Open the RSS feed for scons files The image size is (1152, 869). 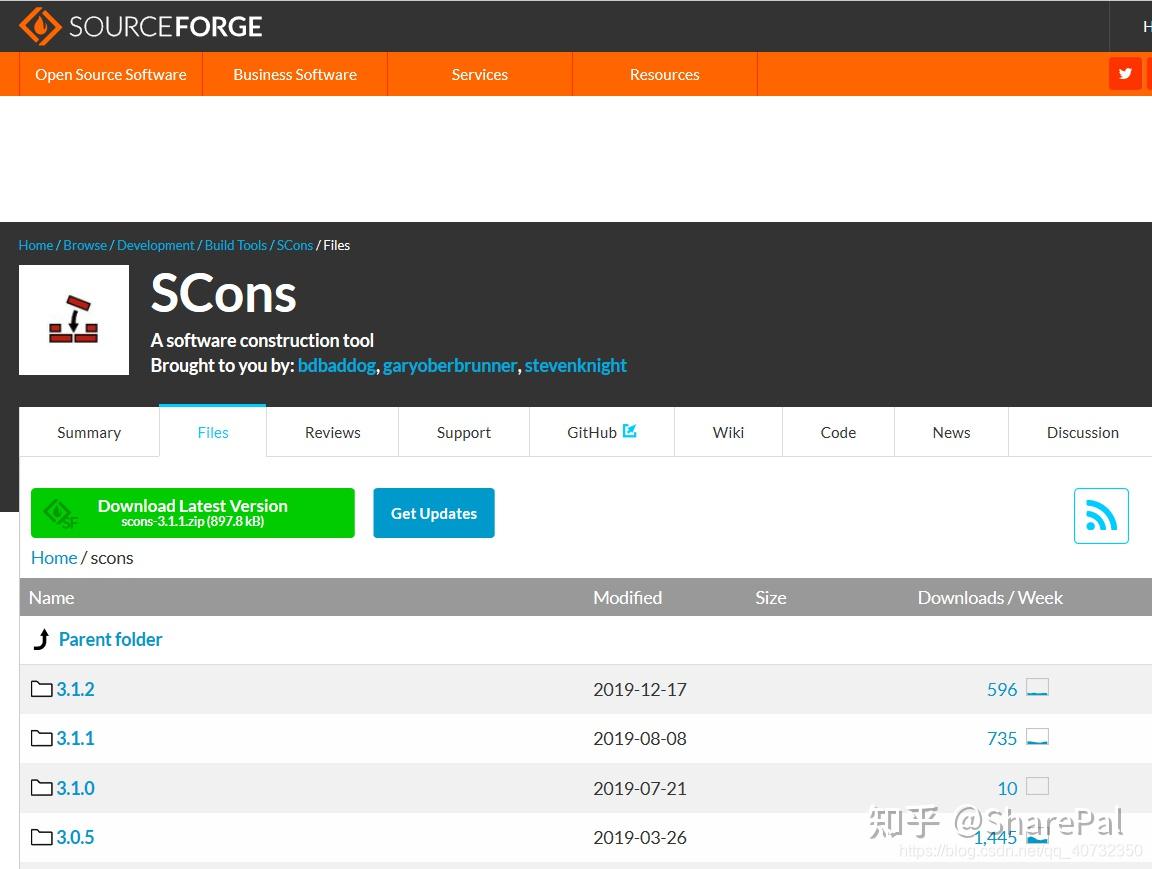tap(1101, 515)
